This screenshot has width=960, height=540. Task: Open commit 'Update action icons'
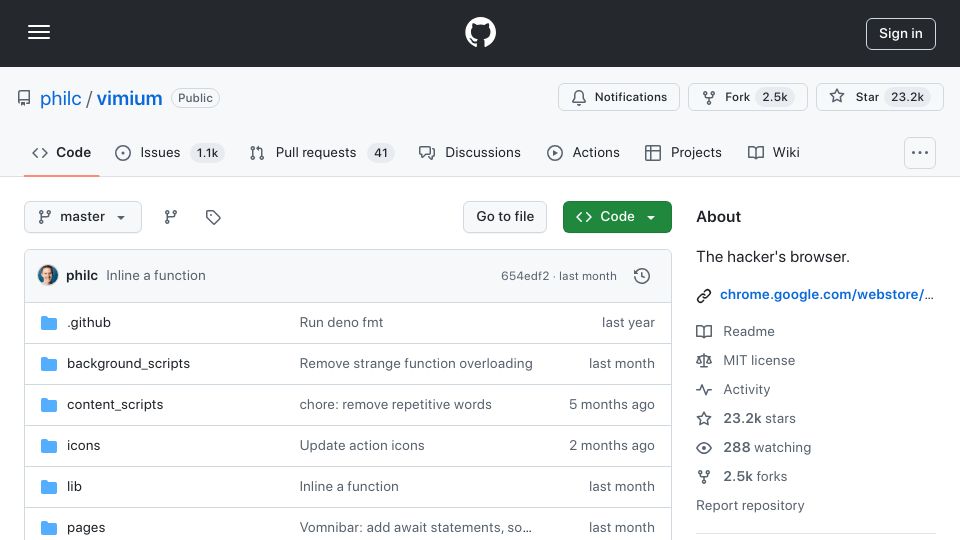[362, 446]
